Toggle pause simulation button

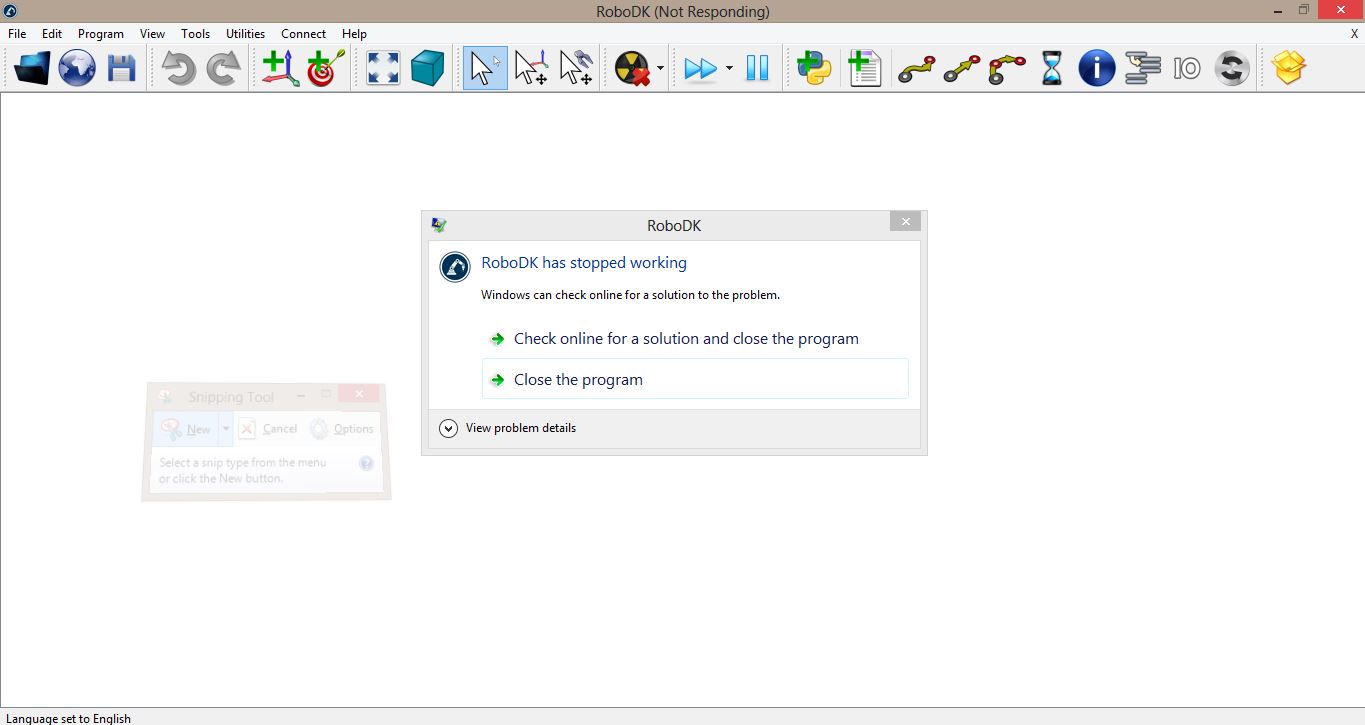click(757, 69)
